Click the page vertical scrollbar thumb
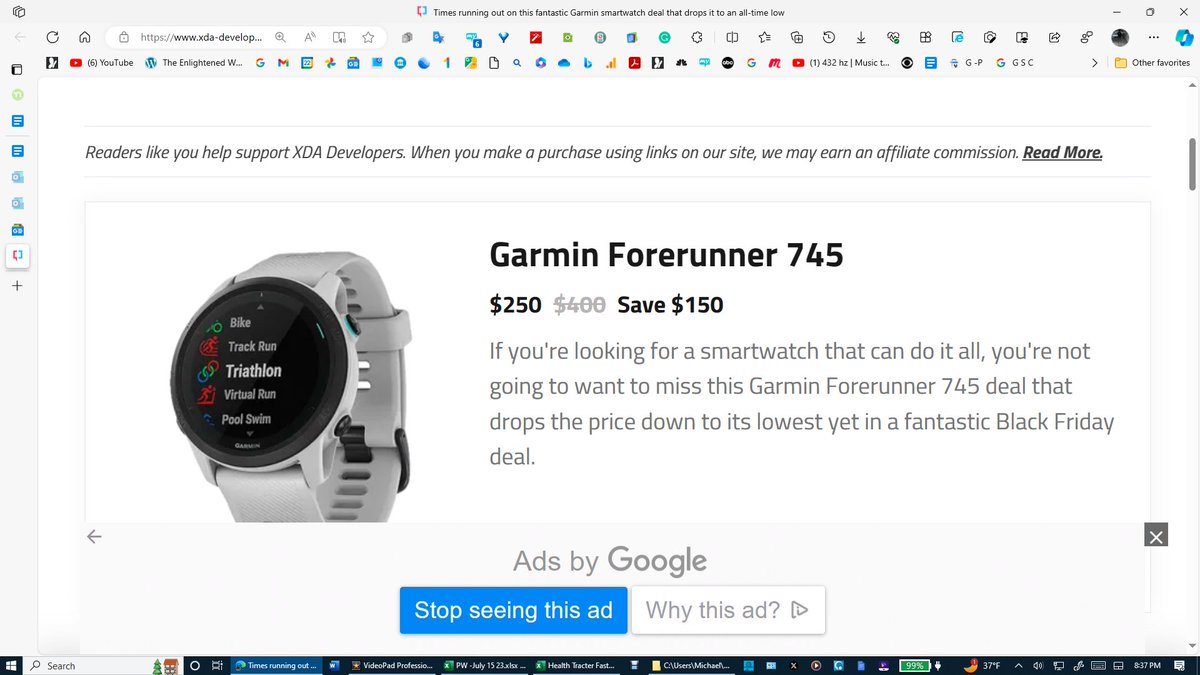Screen dimensions: 1200x675 1192,164
